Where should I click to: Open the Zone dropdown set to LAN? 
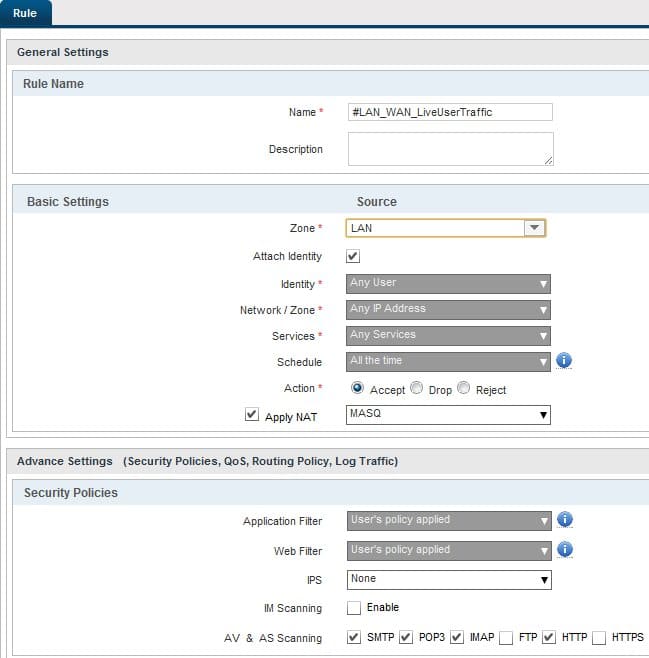point(446,228)
